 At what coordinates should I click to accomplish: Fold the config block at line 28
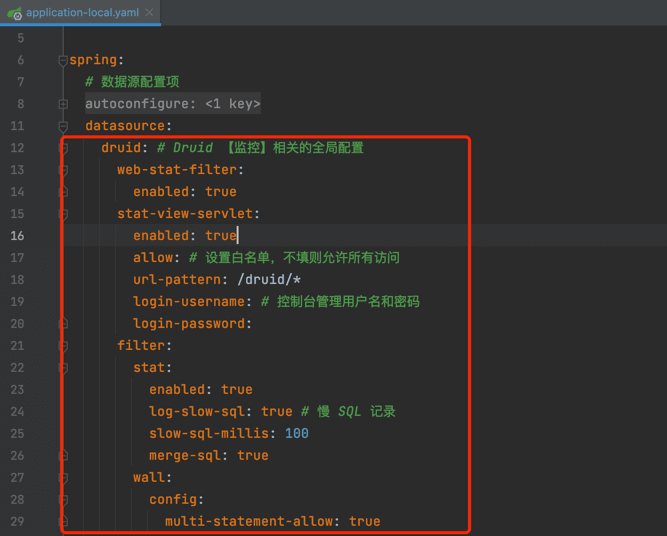63,500
